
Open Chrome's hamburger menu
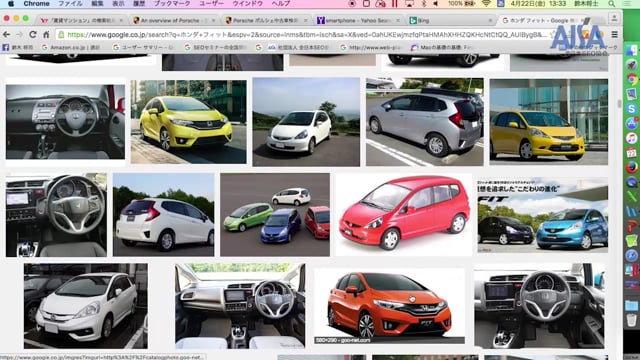coord(614,35)
